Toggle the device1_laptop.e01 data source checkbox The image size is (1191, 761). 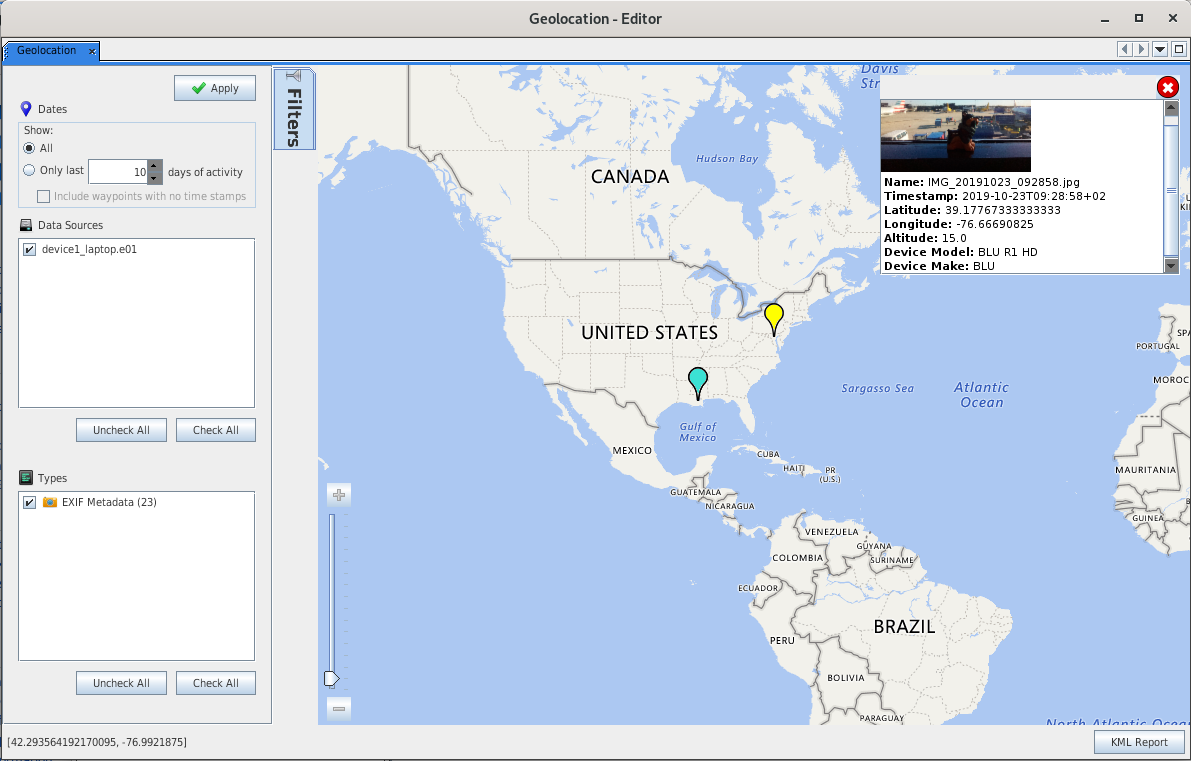30,250
